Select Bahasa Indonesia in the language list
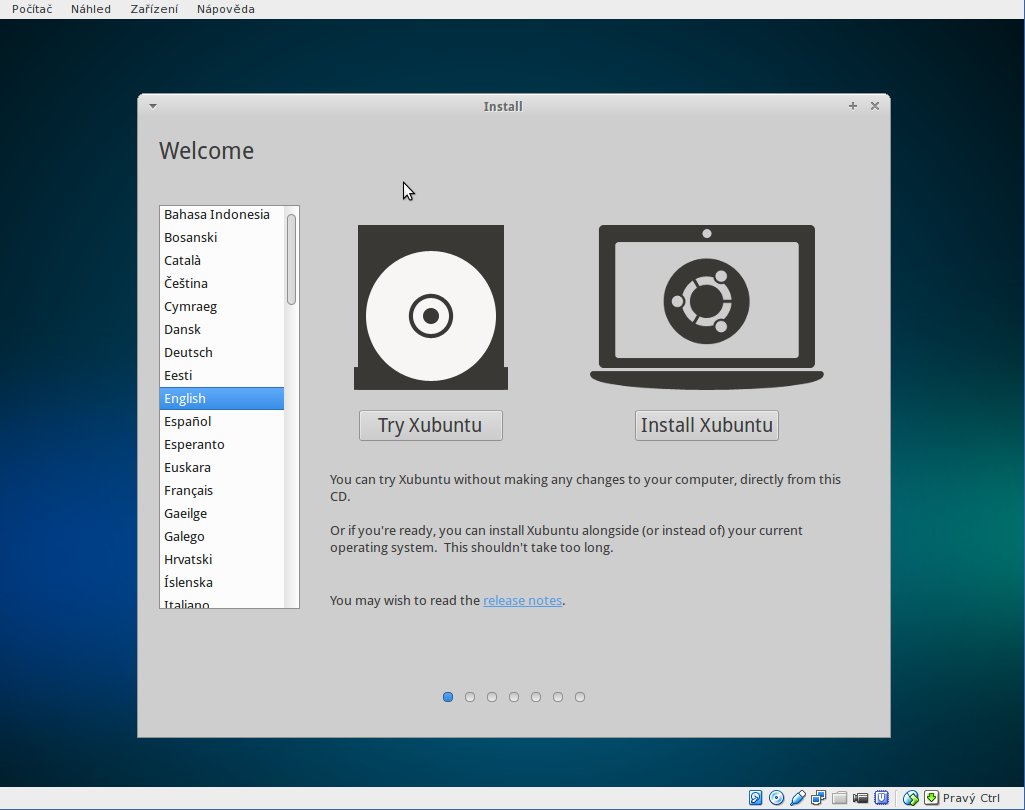 tap(222, 214)
